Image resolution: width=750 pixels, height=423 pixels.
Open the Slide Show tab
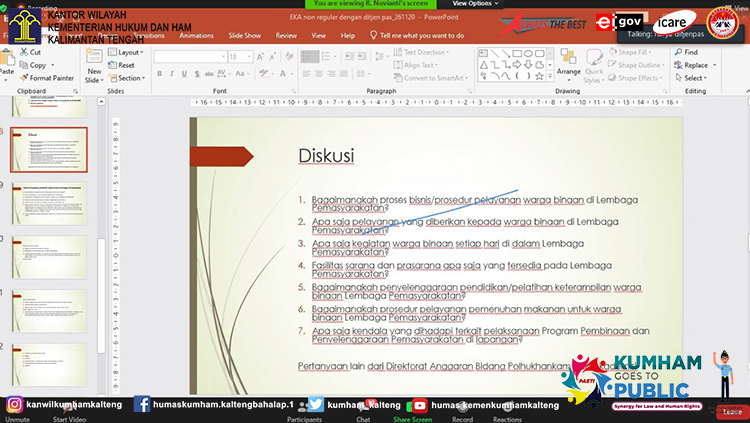point(243,35)
